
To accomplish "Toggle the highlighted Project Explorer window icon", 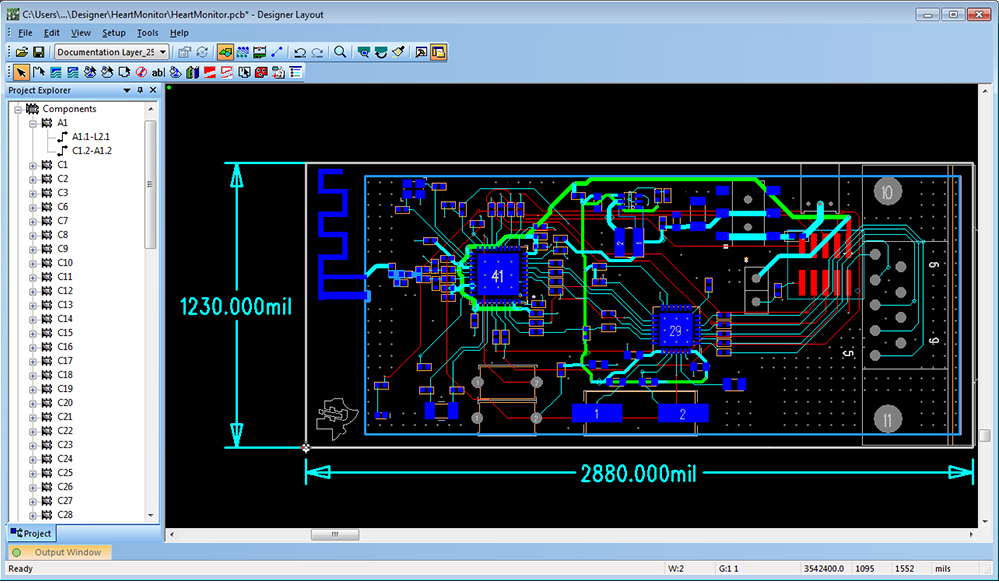I will pos(438,52).
